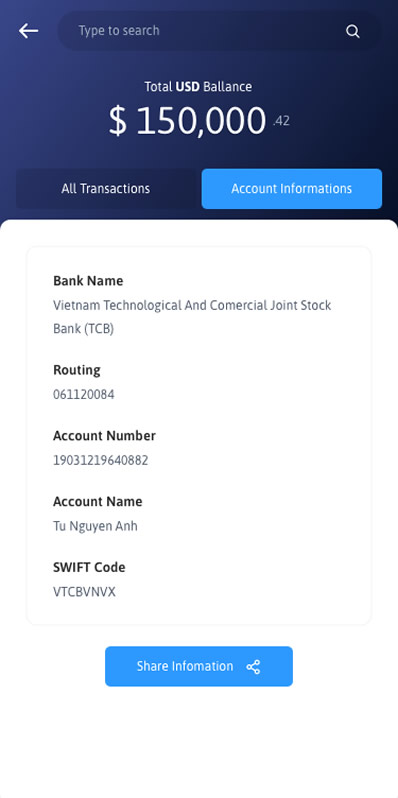This screenshot has width=398, height=798.
Task: Click the Total USD Ballance label
Action: click(x=198, y=87)
